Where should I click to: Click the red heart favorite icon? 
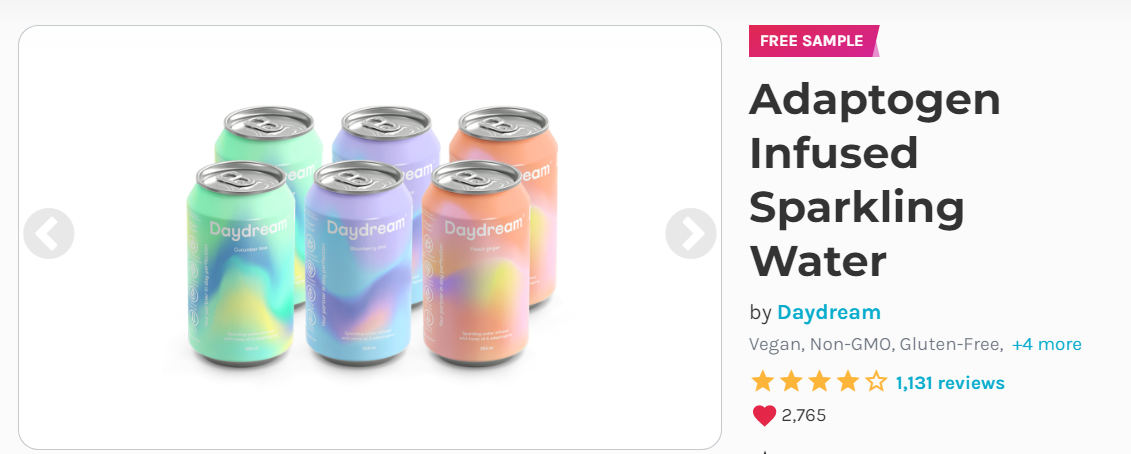point(764,416)
